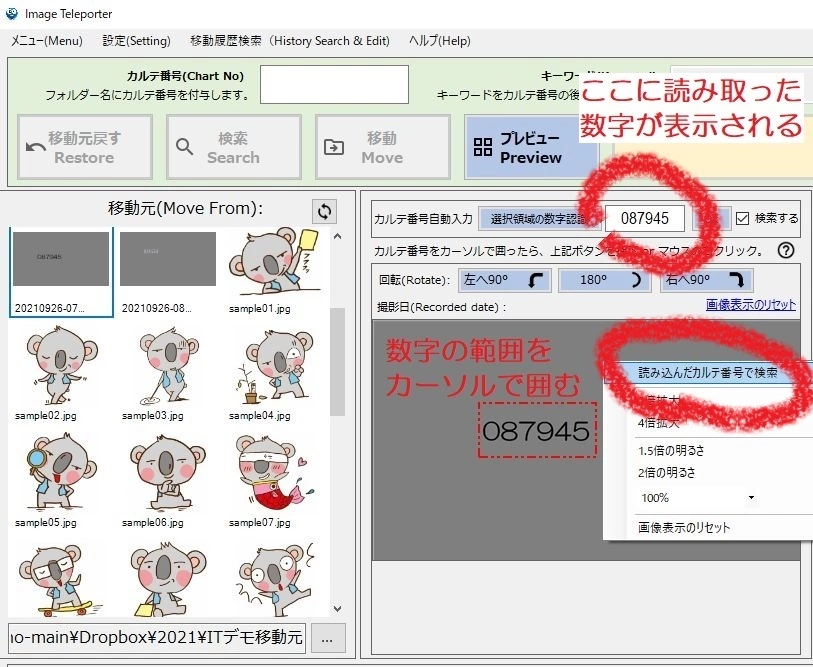Click the Search (検索) magnifier button
This screenshot has height=667, width=813.
pyautogui.click(x=233, y=147)
